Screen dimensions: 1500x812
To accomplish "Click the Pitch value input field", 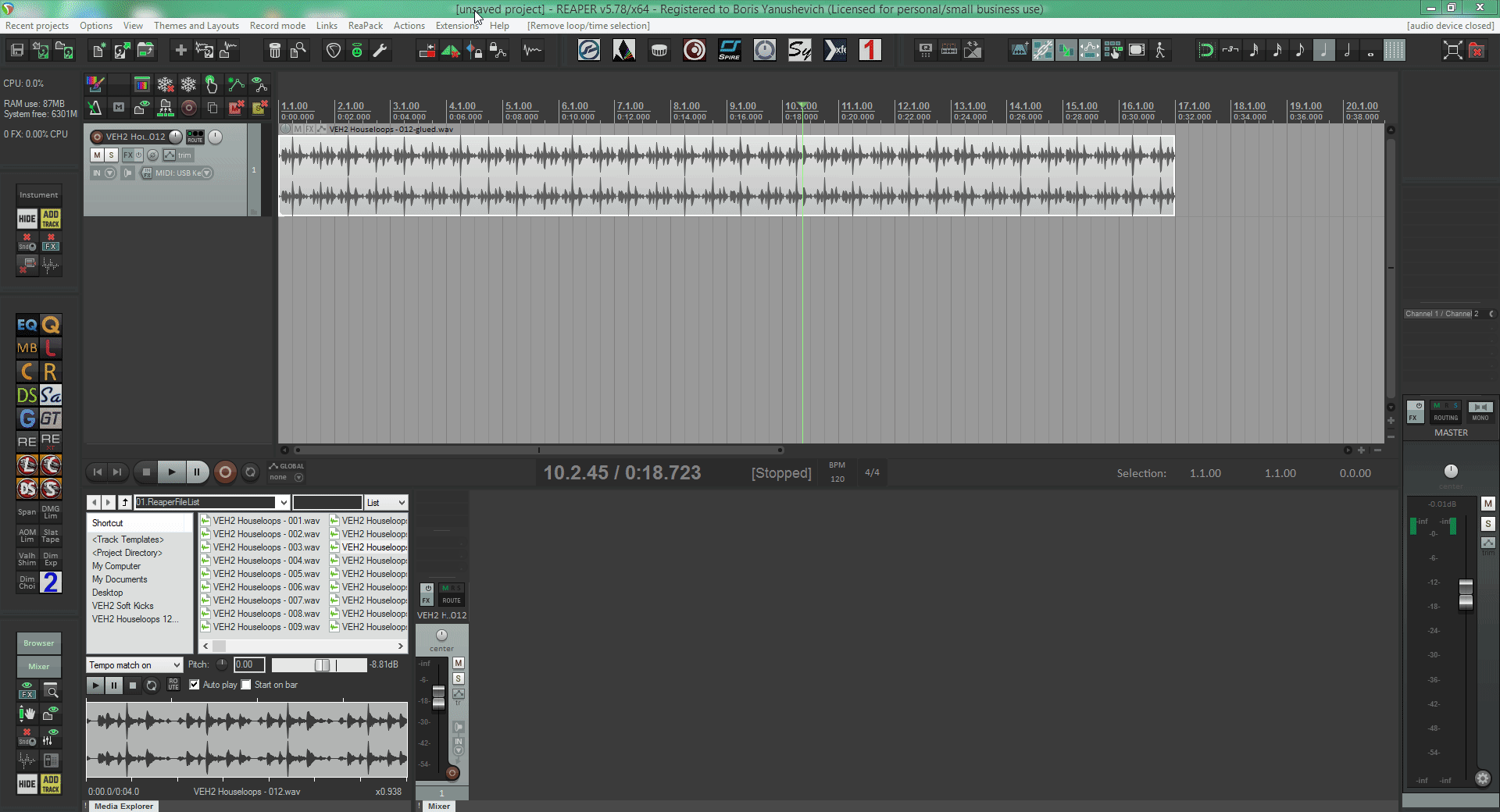I will [250, 665].
